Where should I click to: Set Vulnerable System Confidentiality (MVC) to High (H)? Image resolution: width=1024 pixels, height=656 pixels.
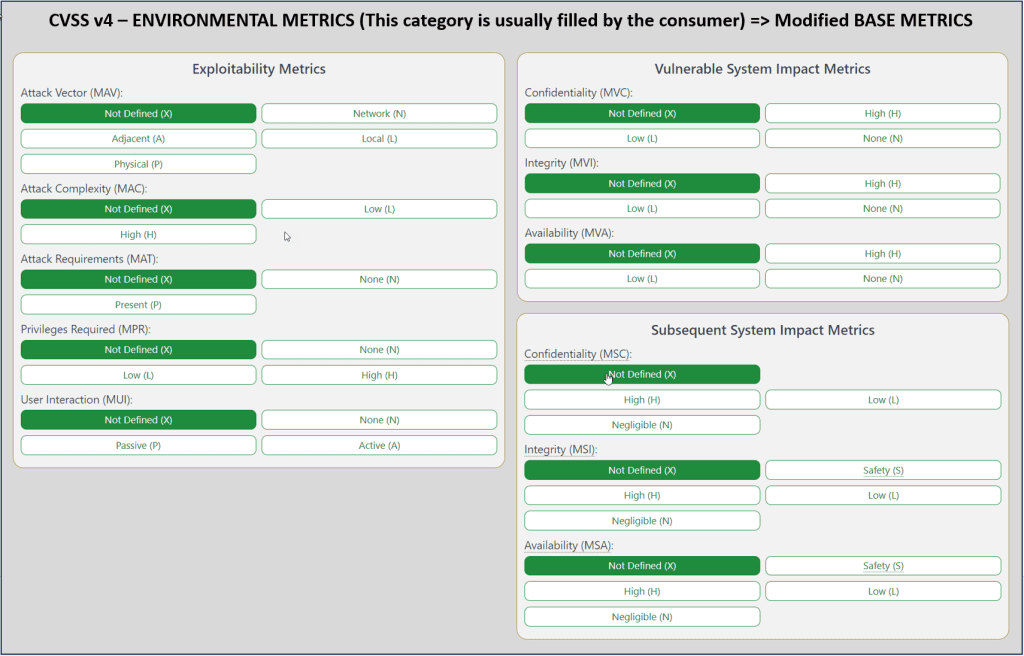(x=882, y=114)
